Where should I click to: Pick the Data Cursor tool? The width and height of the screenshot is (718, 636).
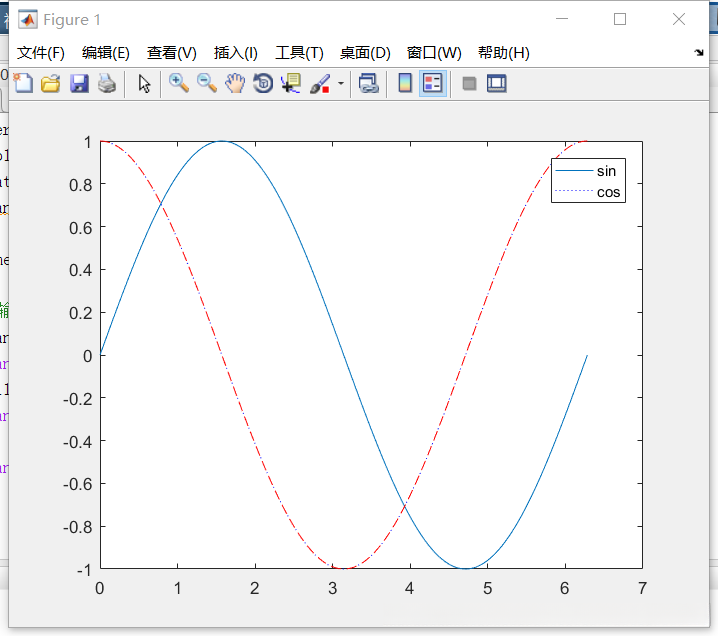tap(291, 84)
